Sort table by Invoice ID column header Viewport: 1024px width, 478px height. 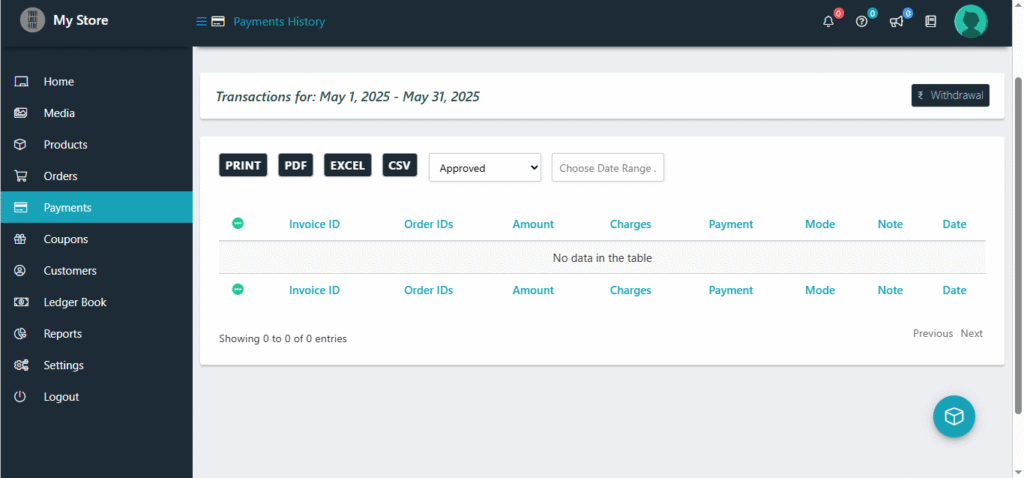click(x=314, y=224)
